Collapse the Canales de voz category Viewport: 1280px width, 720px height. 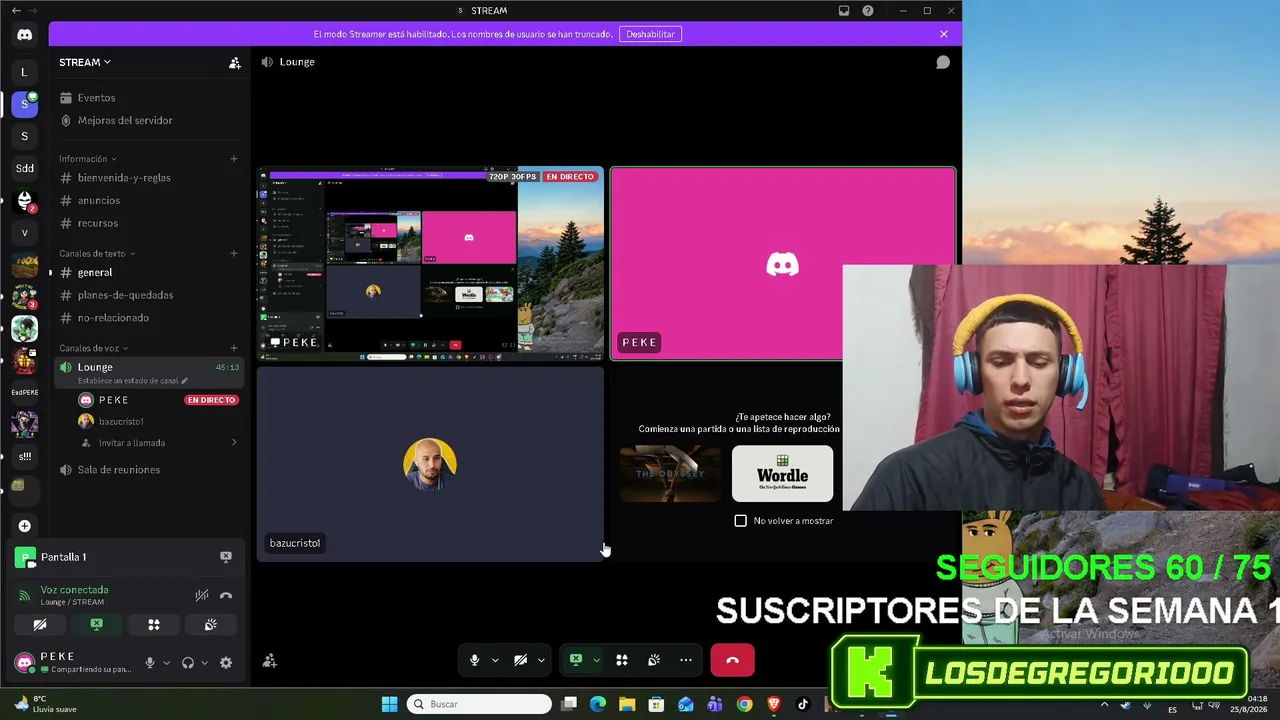tap(95, 348)
